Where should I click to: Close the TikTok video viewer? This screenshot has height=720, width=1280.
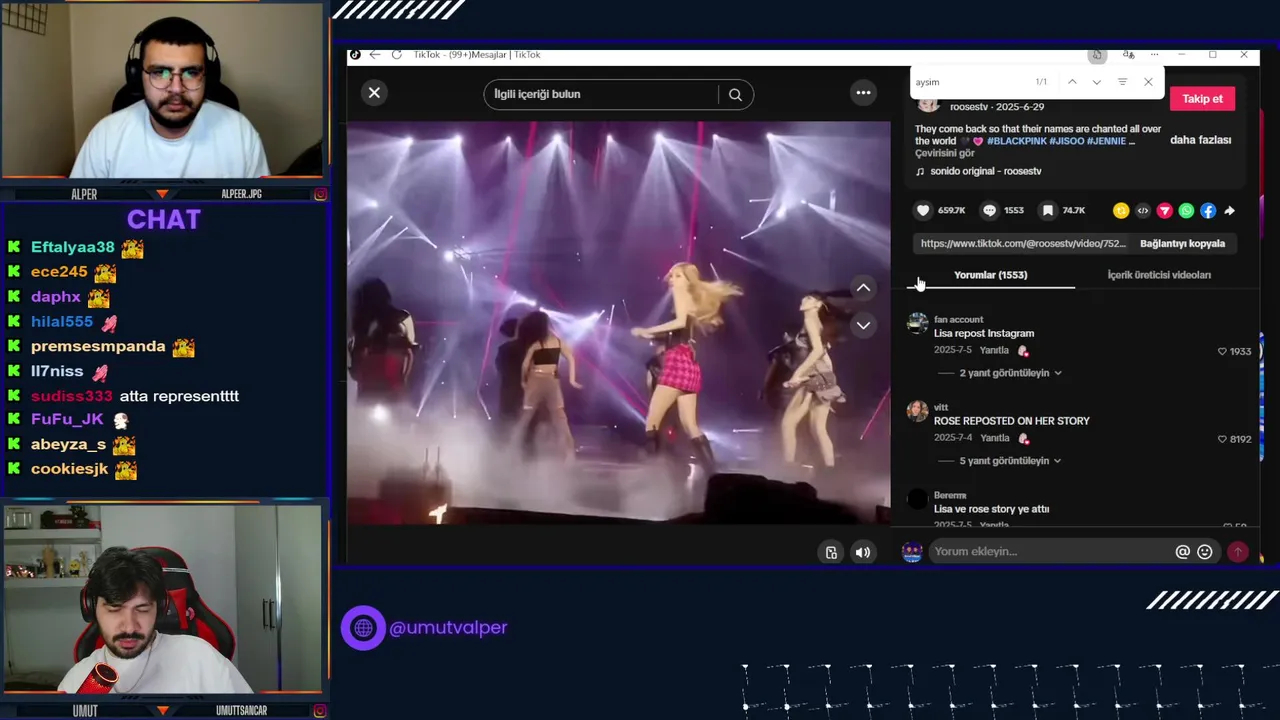click(x=374, y=93)
